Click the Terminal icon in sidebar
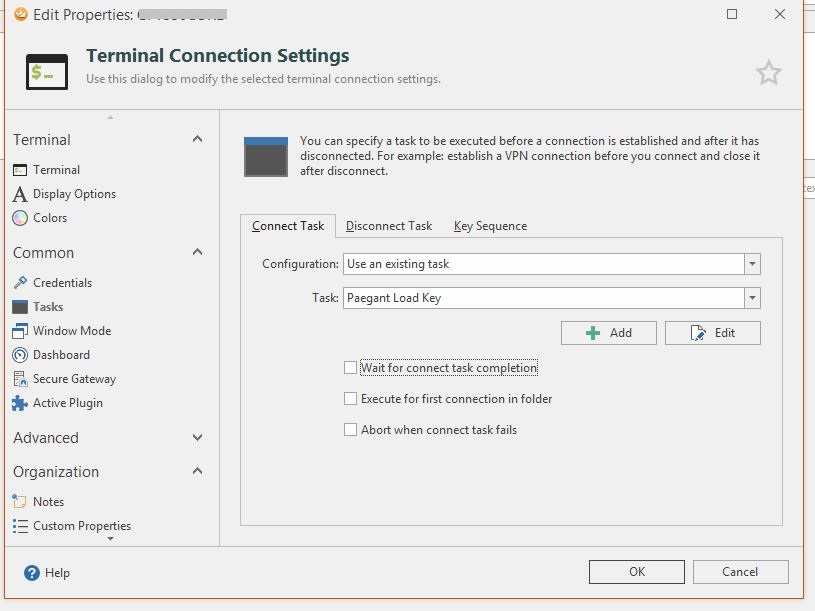The width and height of the screenshot is (815, 611). tap(20, 170)
